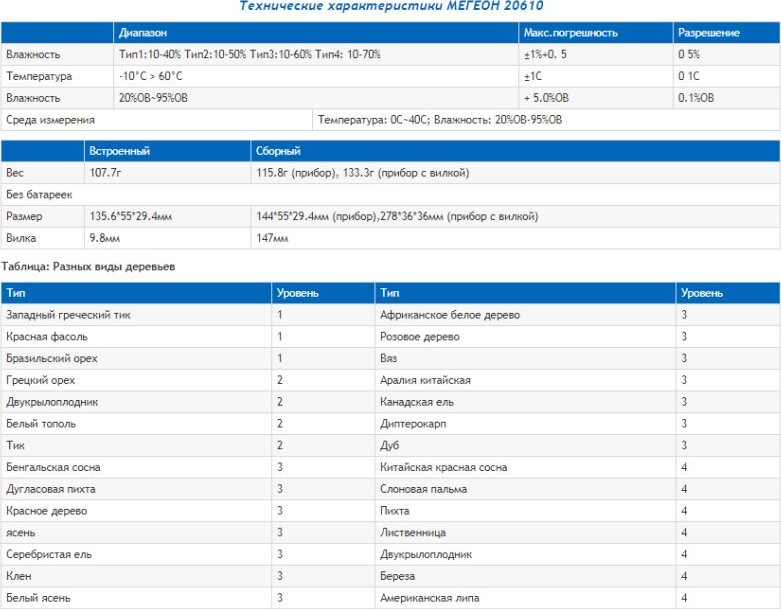Select 'Бенгальская сосна' entry
The image size is (781, 609).
[53, 467]
